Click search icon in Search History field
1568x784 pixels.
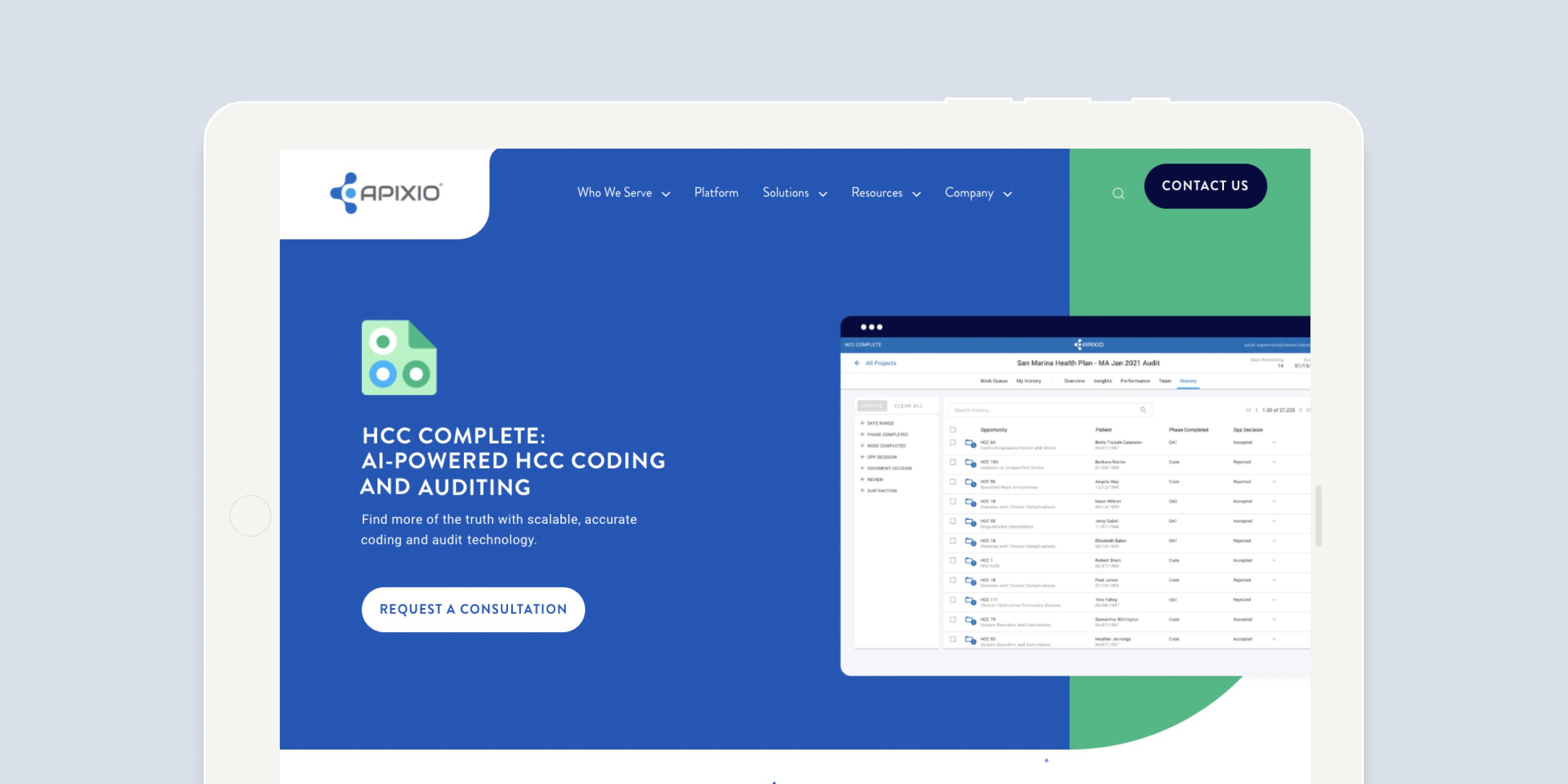click(1143, 409)
